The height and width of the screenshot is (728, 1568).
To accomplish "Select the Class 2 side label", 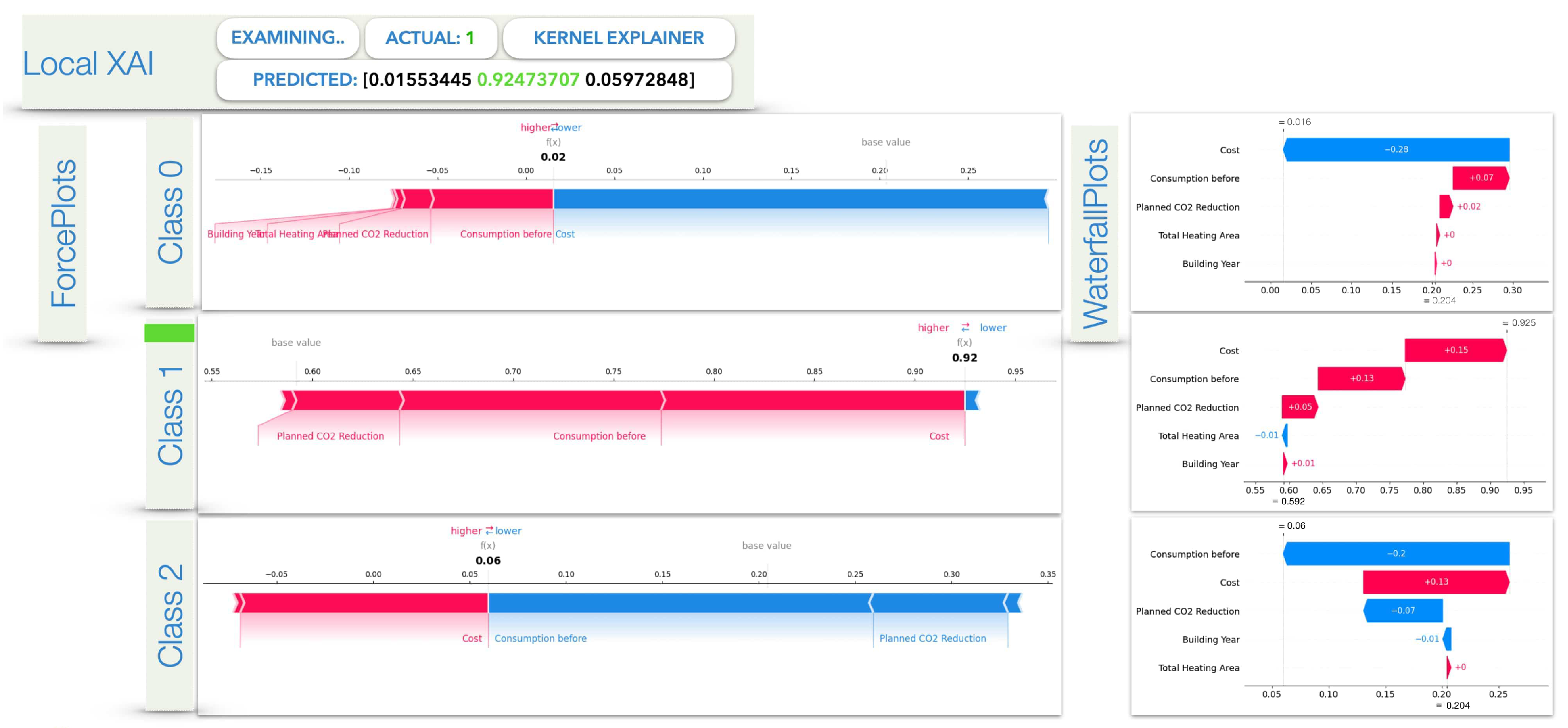I will [x=170, y=615].
